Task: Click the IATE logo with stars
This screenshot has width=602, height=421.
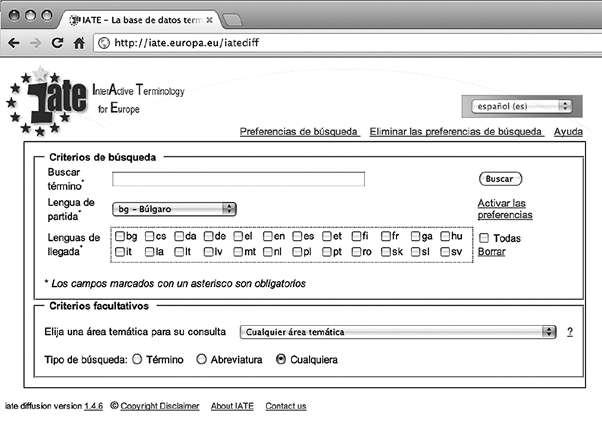Action: click(47, 101)
